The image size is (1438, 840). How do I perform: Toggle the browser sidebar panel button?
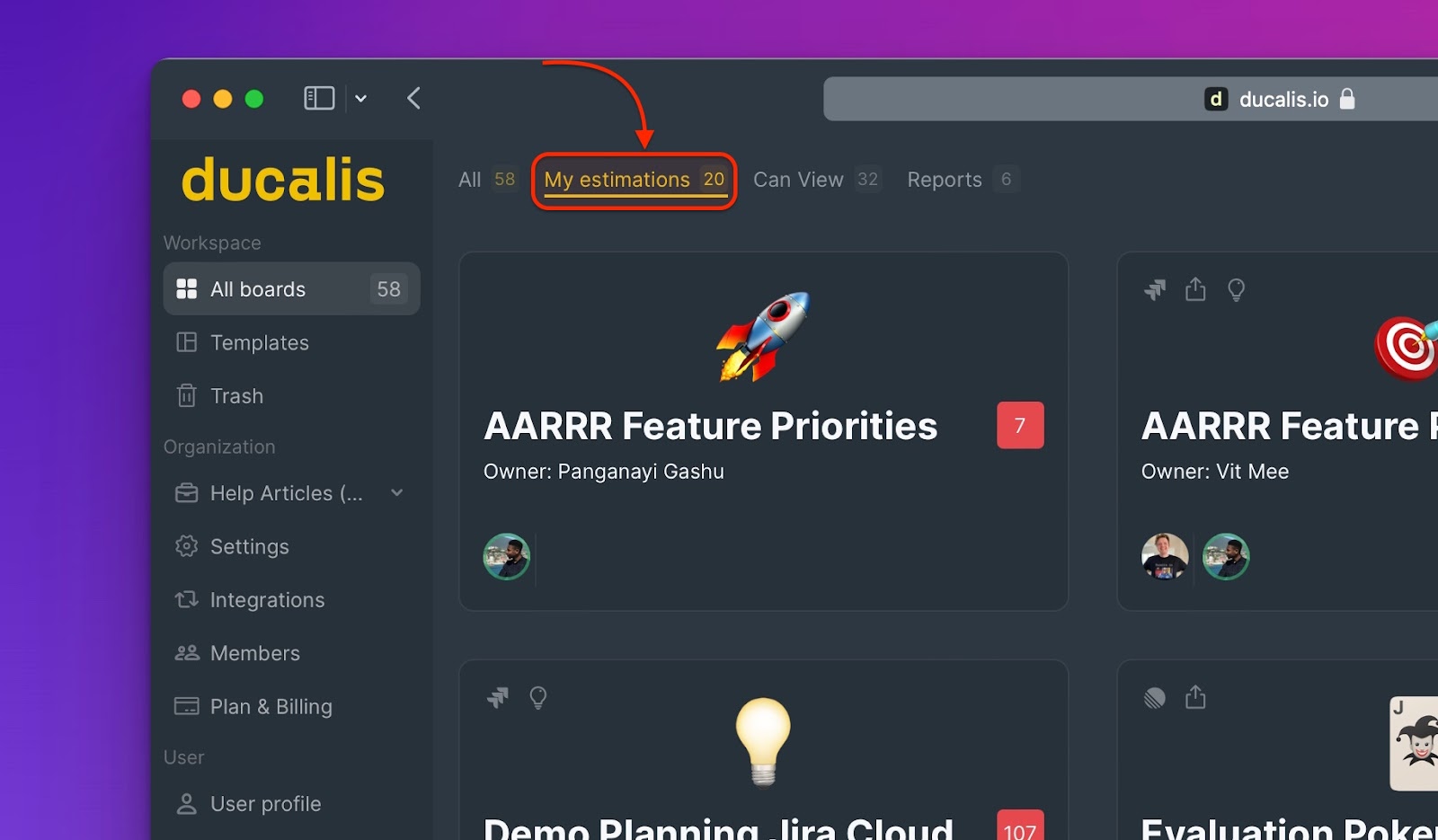pos(319,98)
